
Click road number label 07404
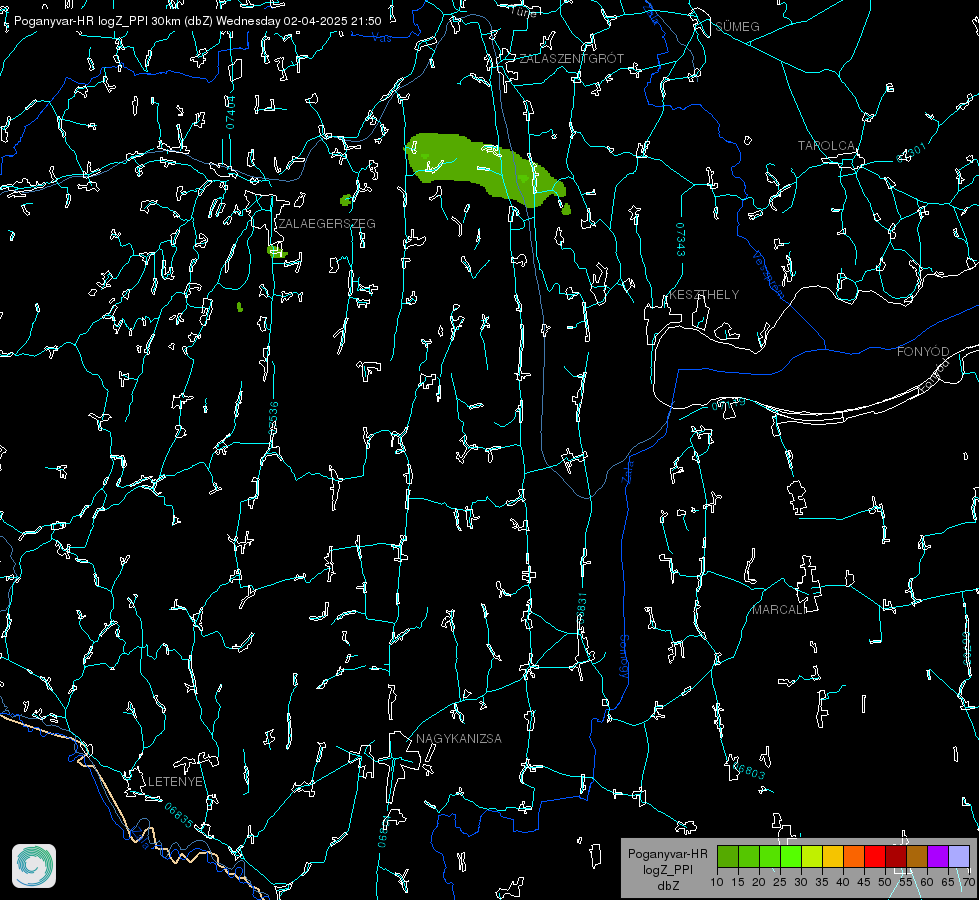[x=231, y=112]
